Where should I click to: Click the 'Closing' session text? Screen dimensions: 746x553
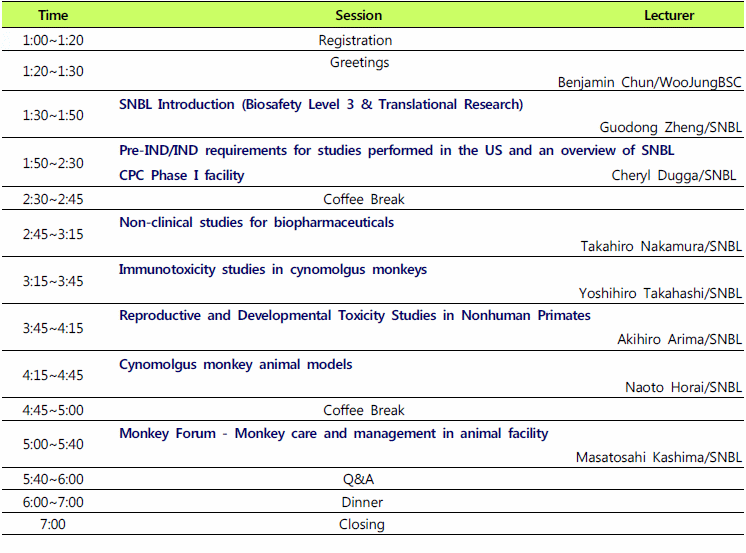pyautogui.click(x=362, y=524)
